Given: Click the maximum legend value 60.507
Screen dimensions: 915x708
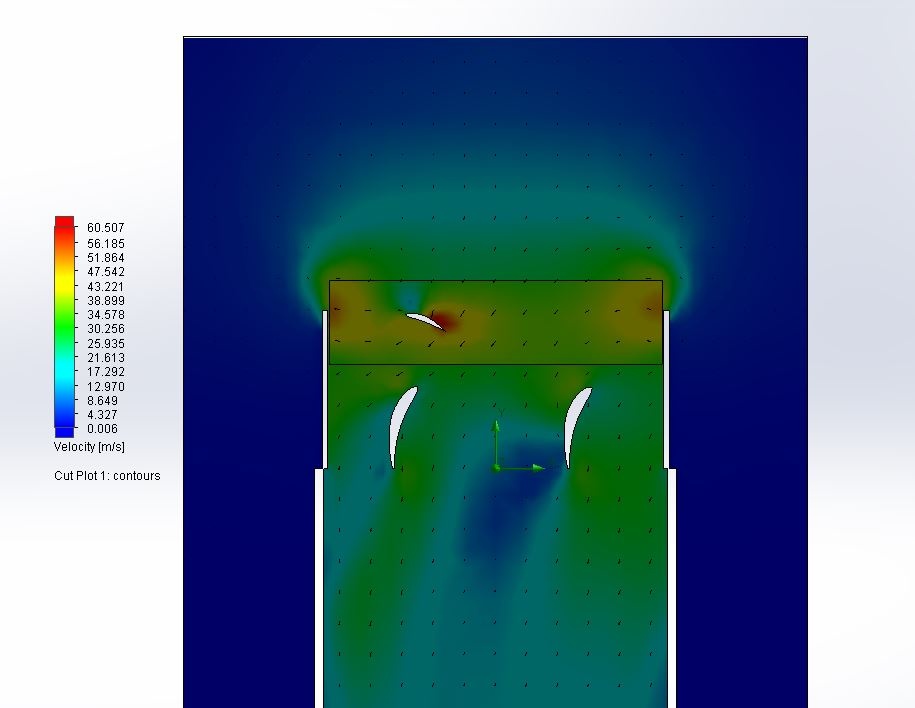Looking at the screenshot, I should pos(106,228).
